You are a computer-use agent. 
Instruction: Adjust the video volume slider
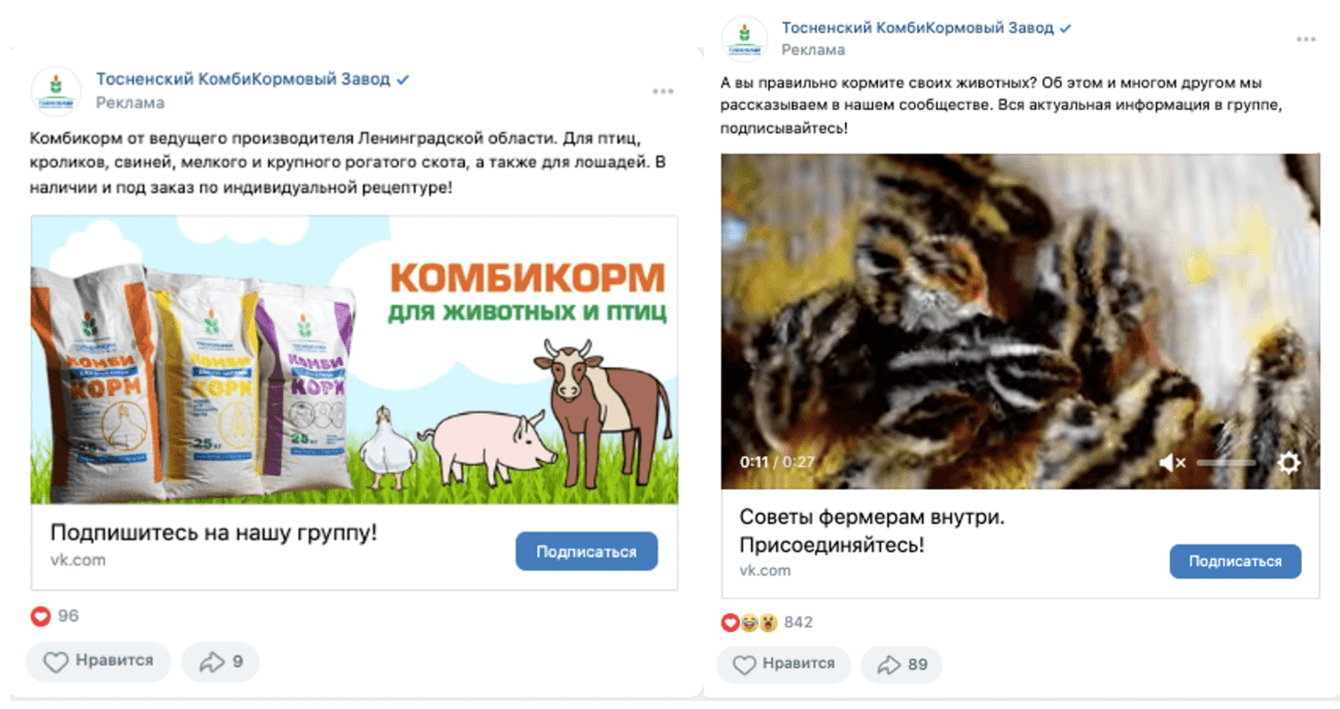[1225, 462]
